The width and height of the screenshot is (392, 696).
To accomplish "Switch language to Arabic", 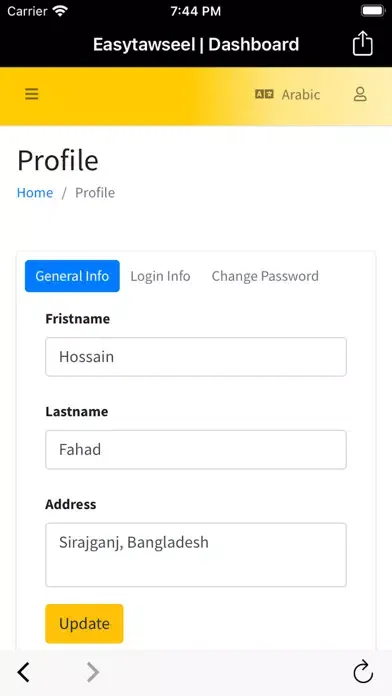I will [301, 95].
